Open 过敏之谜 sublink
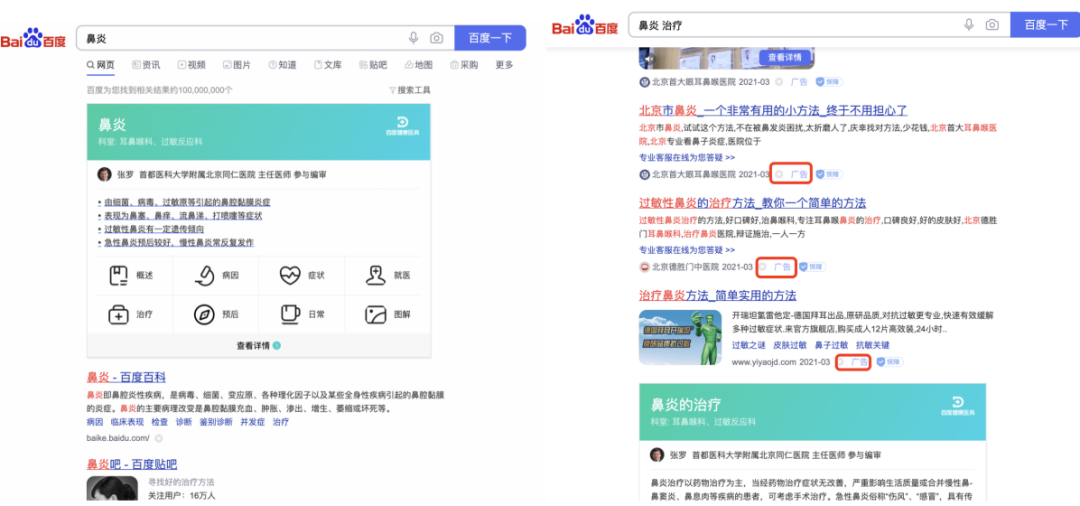1080x506 pixels. (x=749, y=344)
